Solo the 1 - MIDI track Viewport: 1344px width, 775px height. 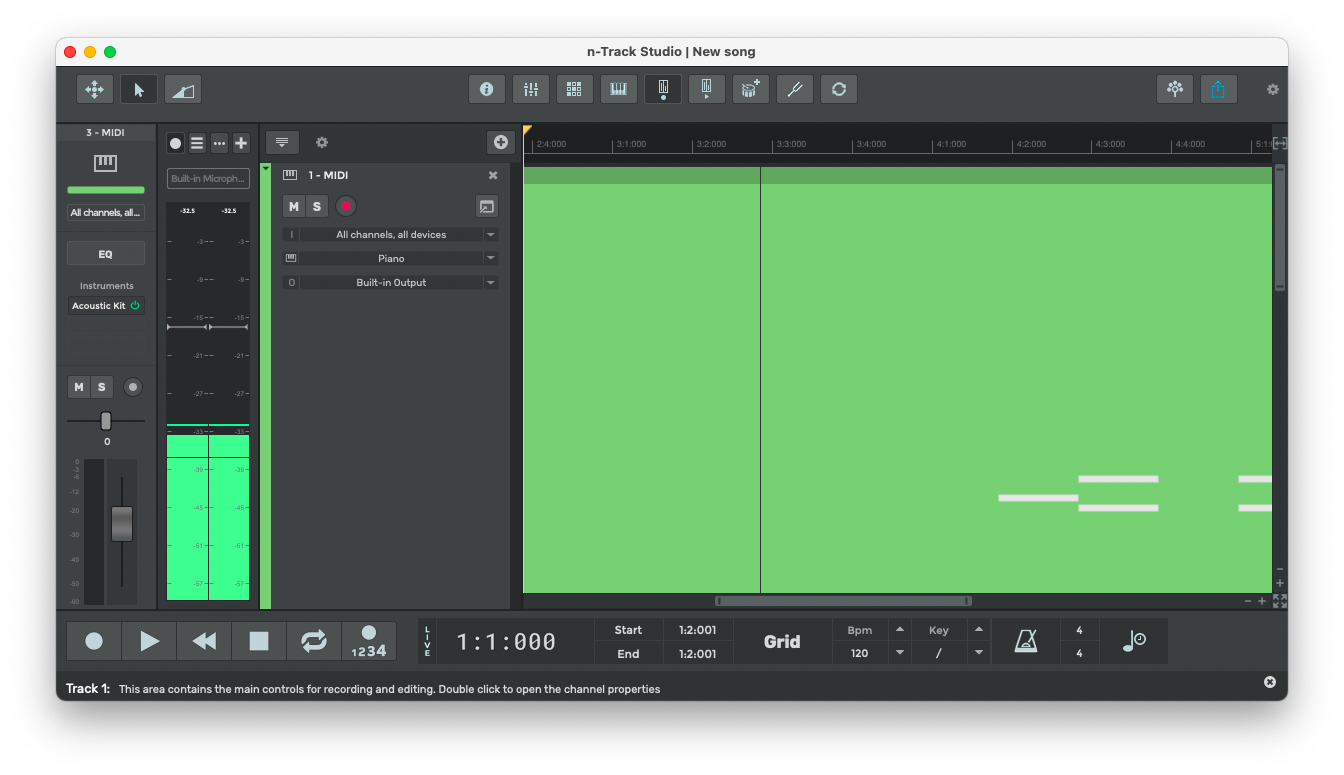point(317,207)
